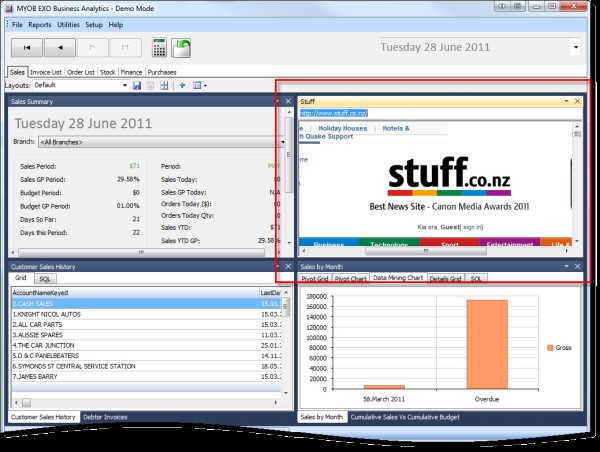
Task: Open the Layouts Default dropdown
Action: pos(125,85)
